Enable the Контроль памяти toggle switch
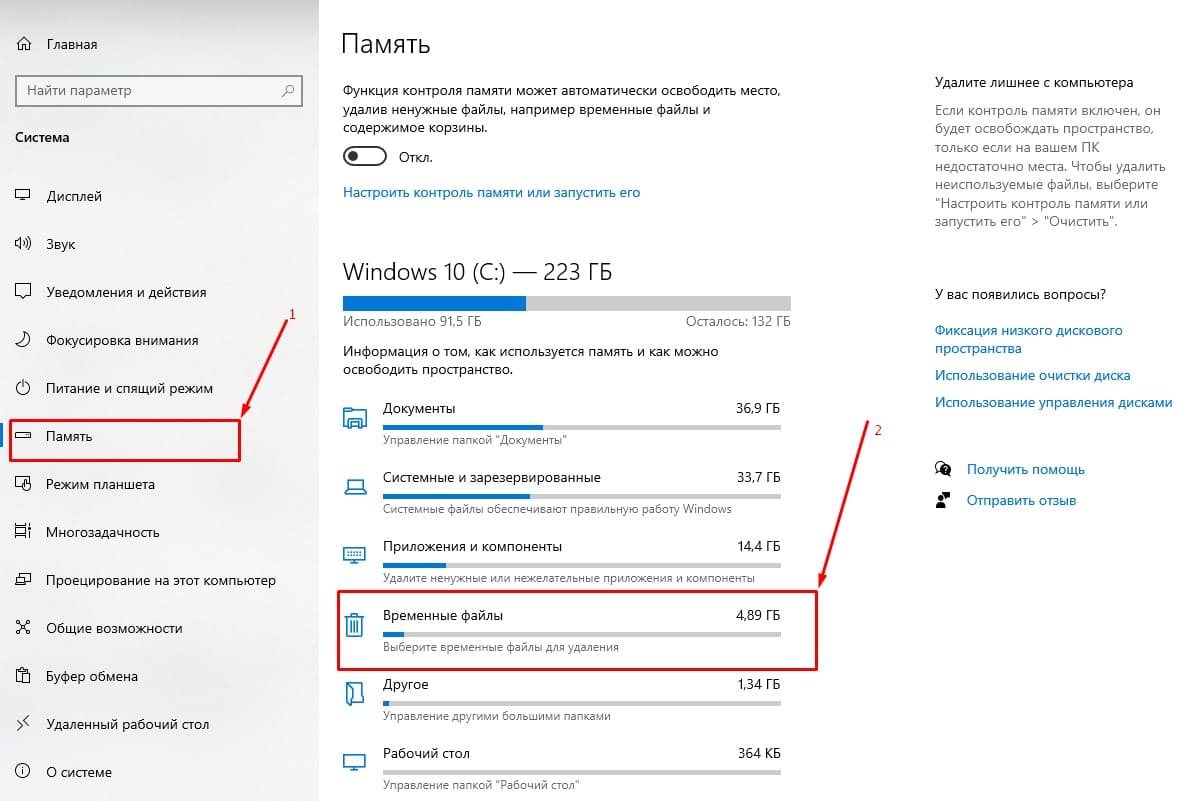The image size is (1187, 801). pyautogui.click(x=364, y=156)
